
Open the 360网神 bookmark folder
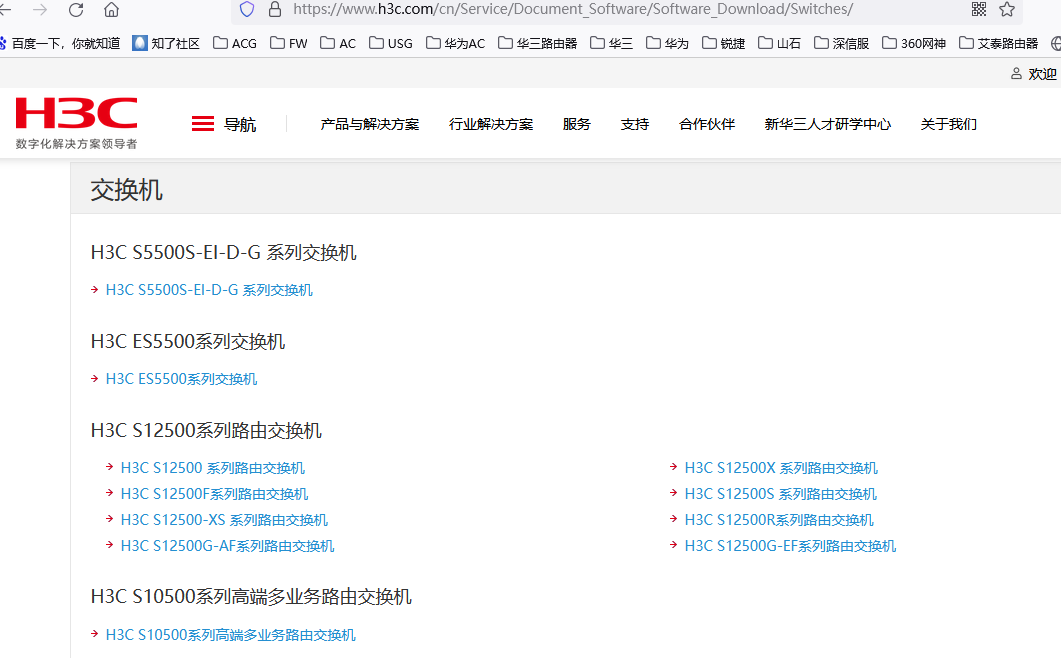(913, 43)
